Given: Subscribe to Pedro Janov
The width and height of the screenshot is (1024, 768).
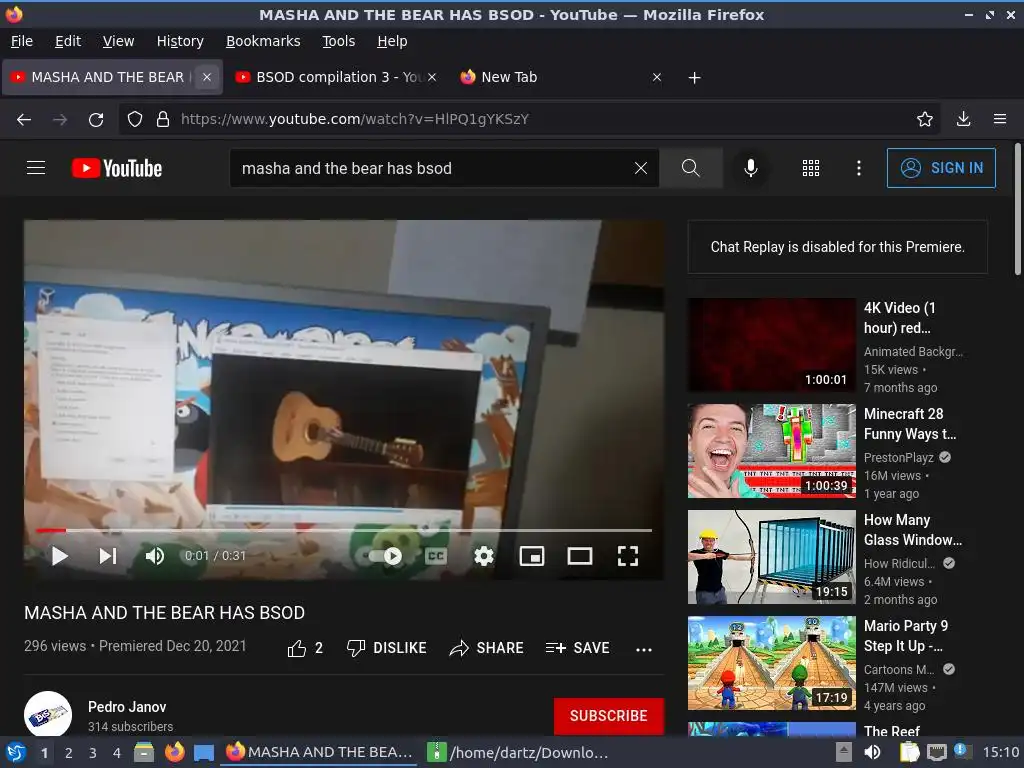Looking at the screenshot, I should [609, 716].
